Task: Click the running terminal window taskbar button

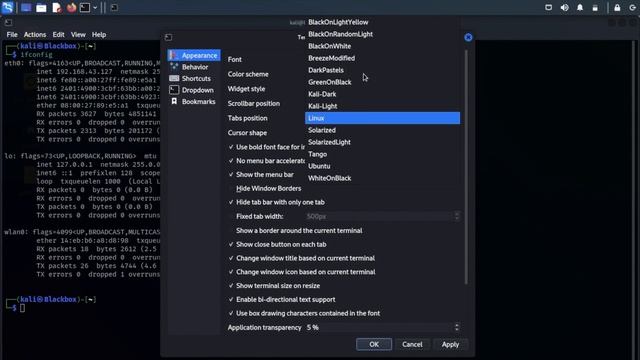Action: (114, 7)
